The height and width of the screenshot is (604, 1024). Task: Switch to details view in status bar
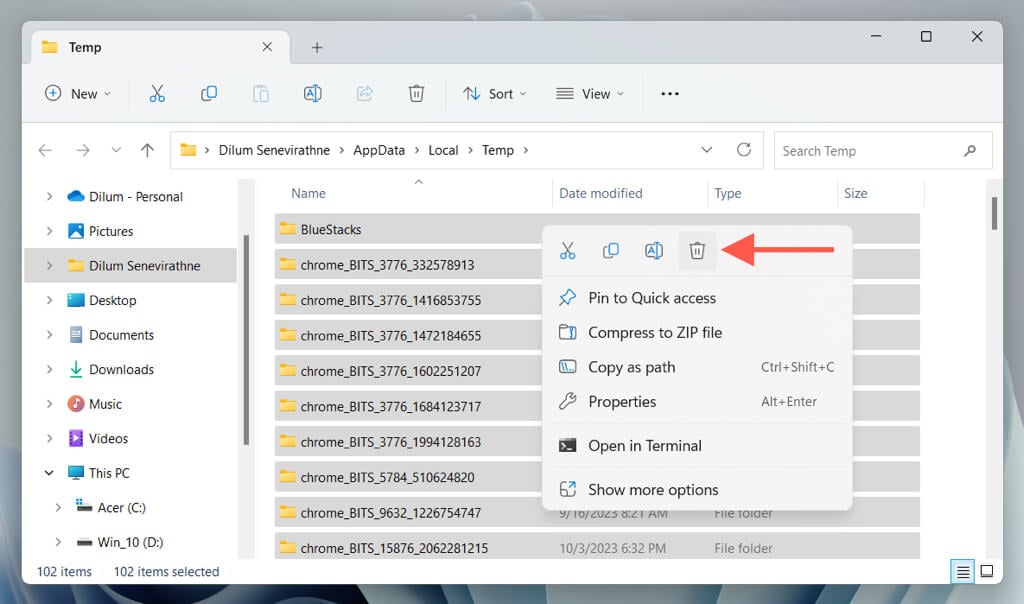tap(963, 572)
